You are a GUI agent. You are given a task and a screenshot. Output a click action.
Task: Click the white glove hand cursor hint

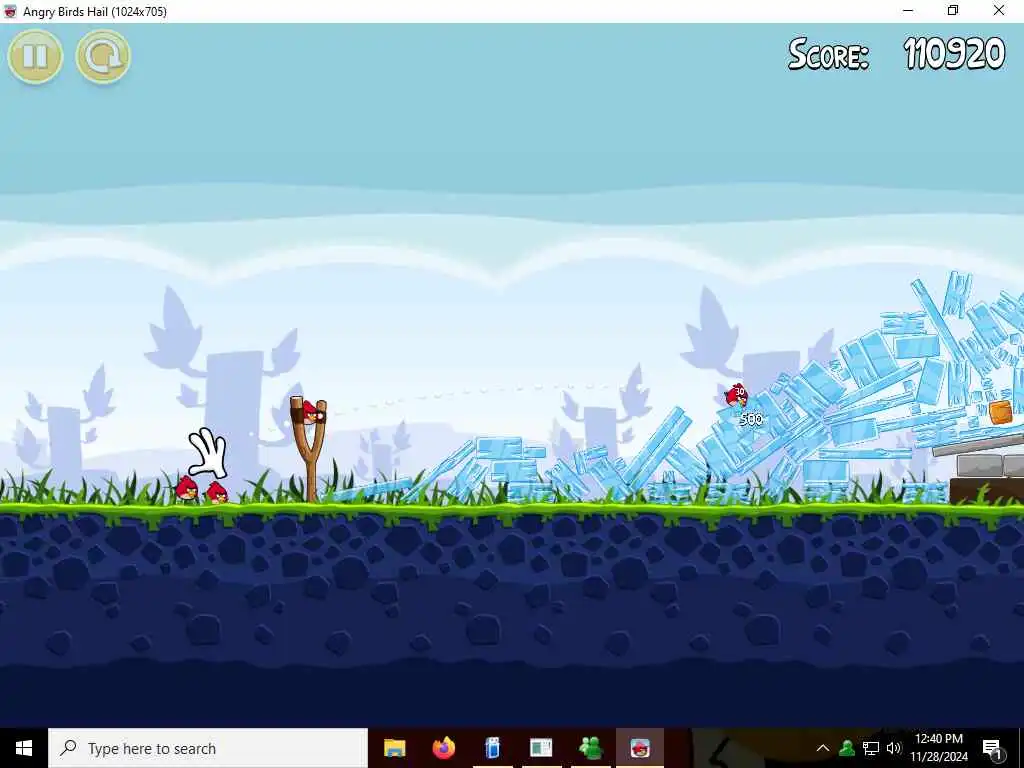[x=208, y=453]
